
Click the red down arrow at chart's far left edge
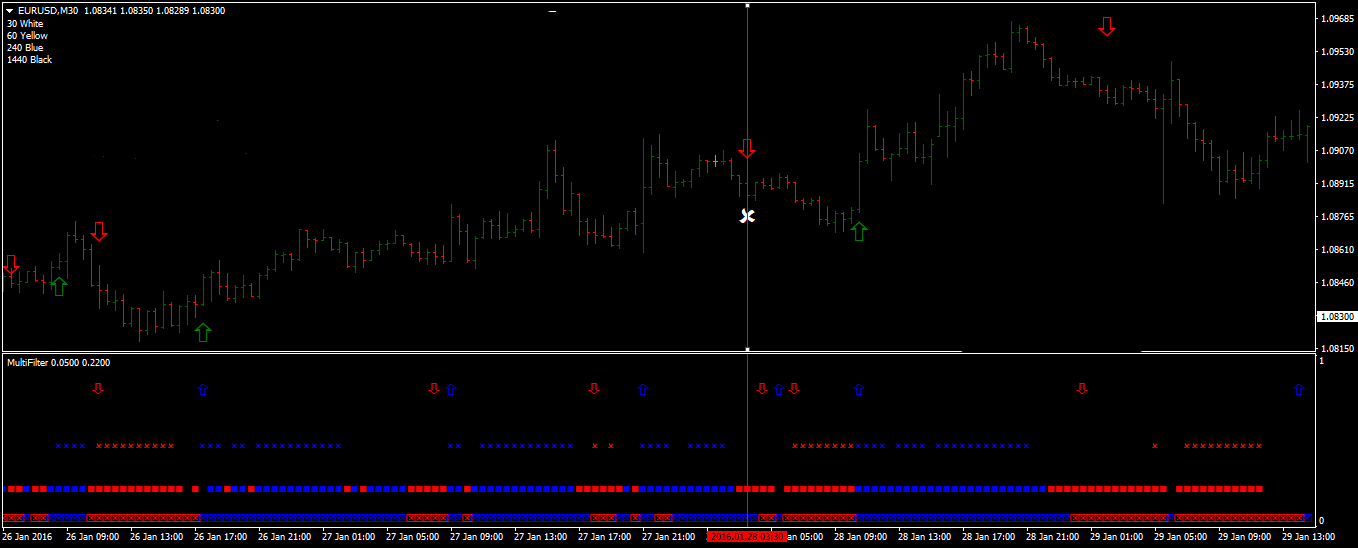pyautogui.click(x=11, y=265)
